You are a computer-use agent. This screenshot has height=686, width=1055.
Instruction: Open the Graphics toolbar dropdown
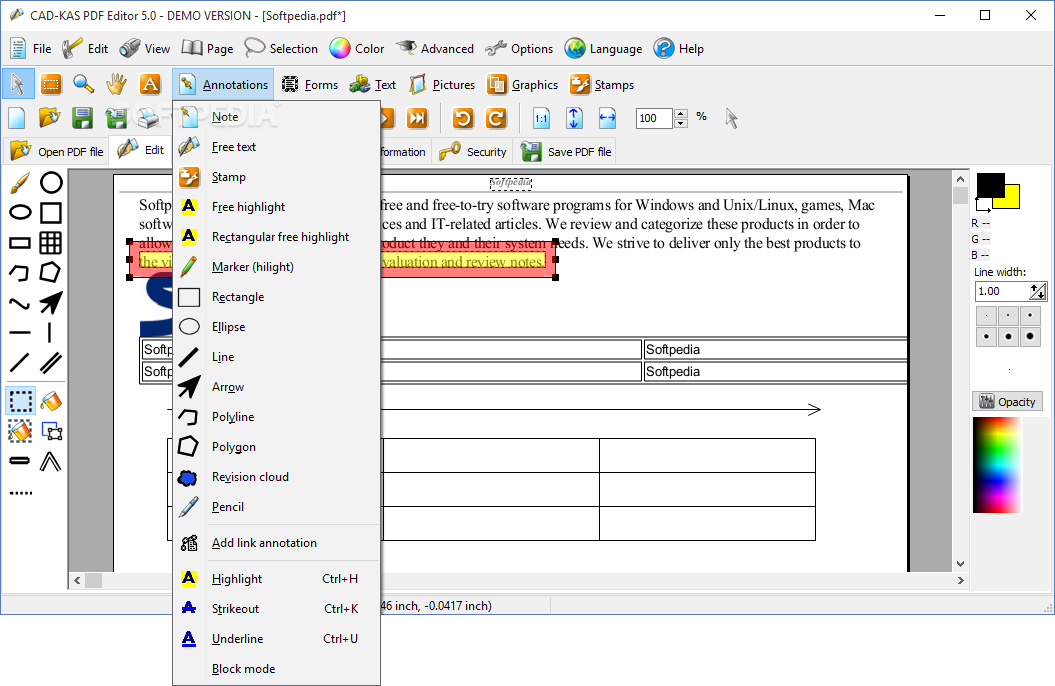523,84
